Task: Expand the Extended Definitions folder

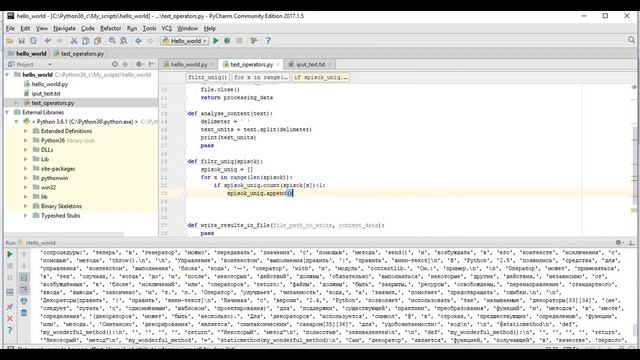Action: click(x=26, y=131)
